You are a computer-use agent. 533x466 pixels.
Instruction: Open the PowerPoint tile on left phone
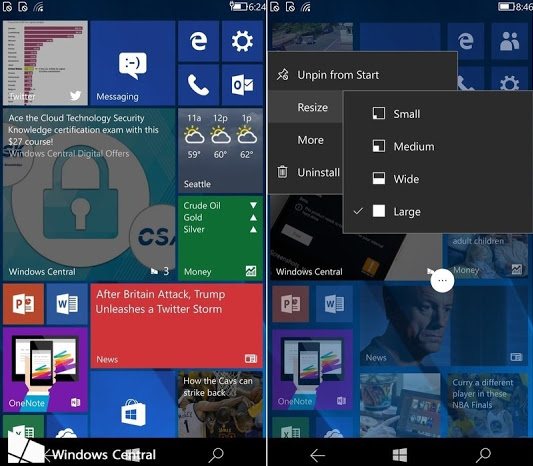tap(23, 304)
